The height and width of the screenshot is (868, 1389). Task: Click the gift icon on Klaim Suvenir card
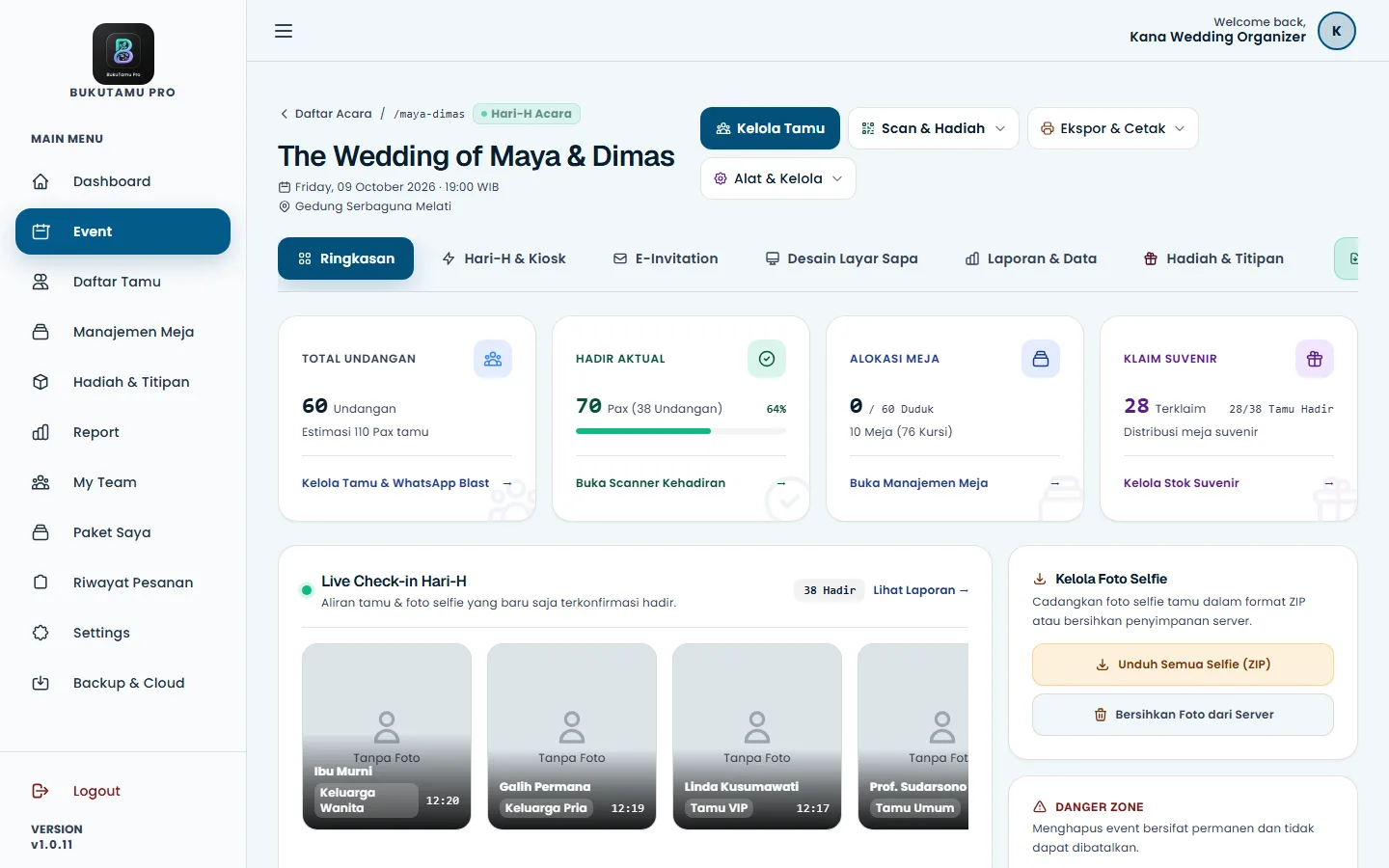point(1315,359)
